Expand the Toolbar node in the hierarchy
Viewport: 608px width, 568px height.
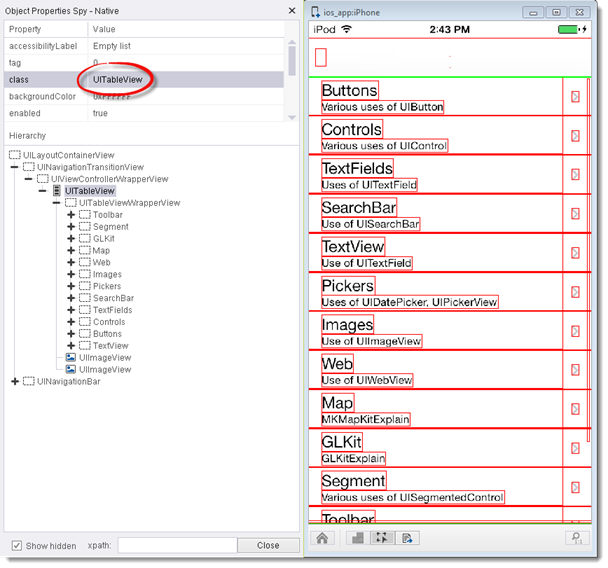click(x=71, y=215)
